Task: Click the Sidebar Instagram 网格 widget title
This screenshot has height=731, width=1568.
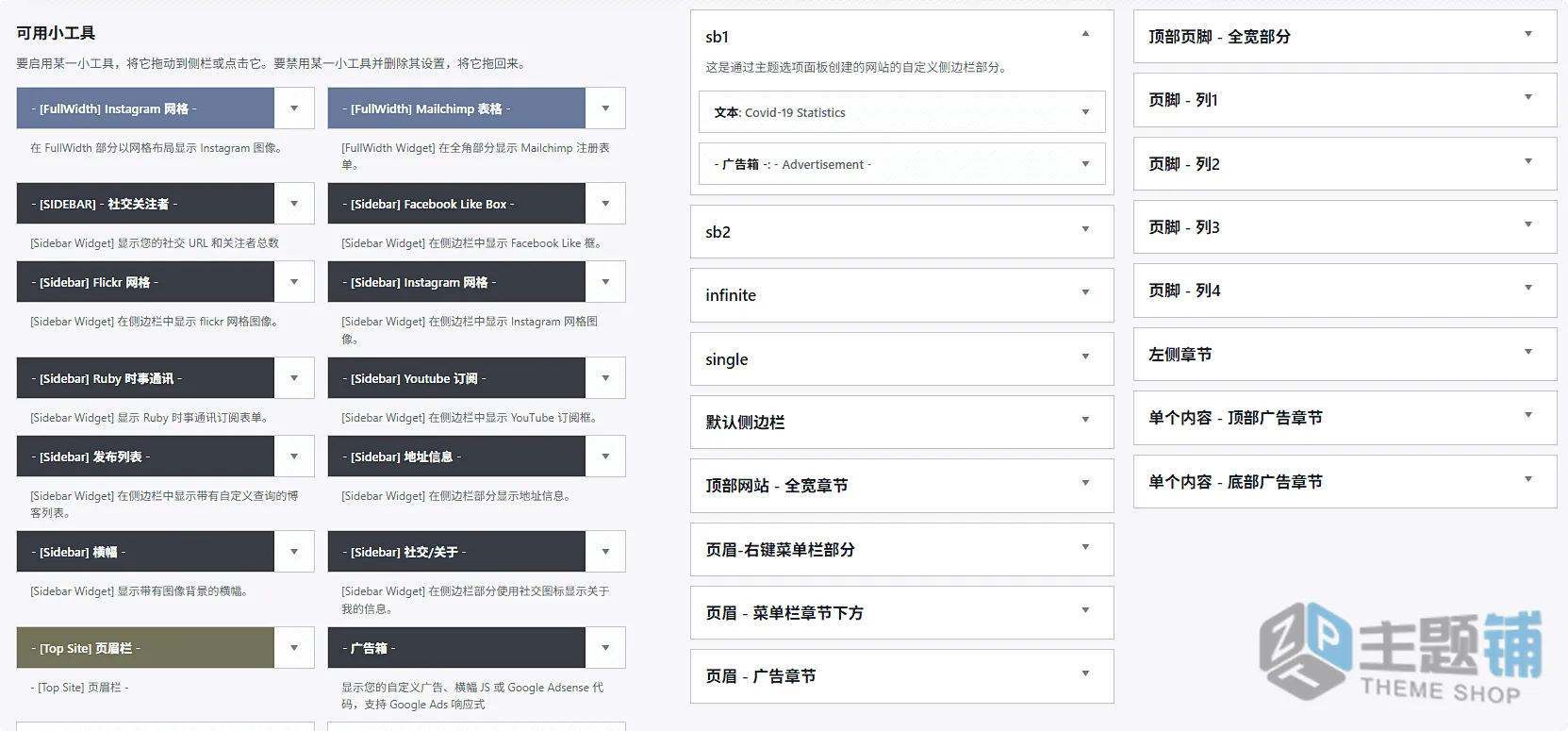Action: pos(456,282)
